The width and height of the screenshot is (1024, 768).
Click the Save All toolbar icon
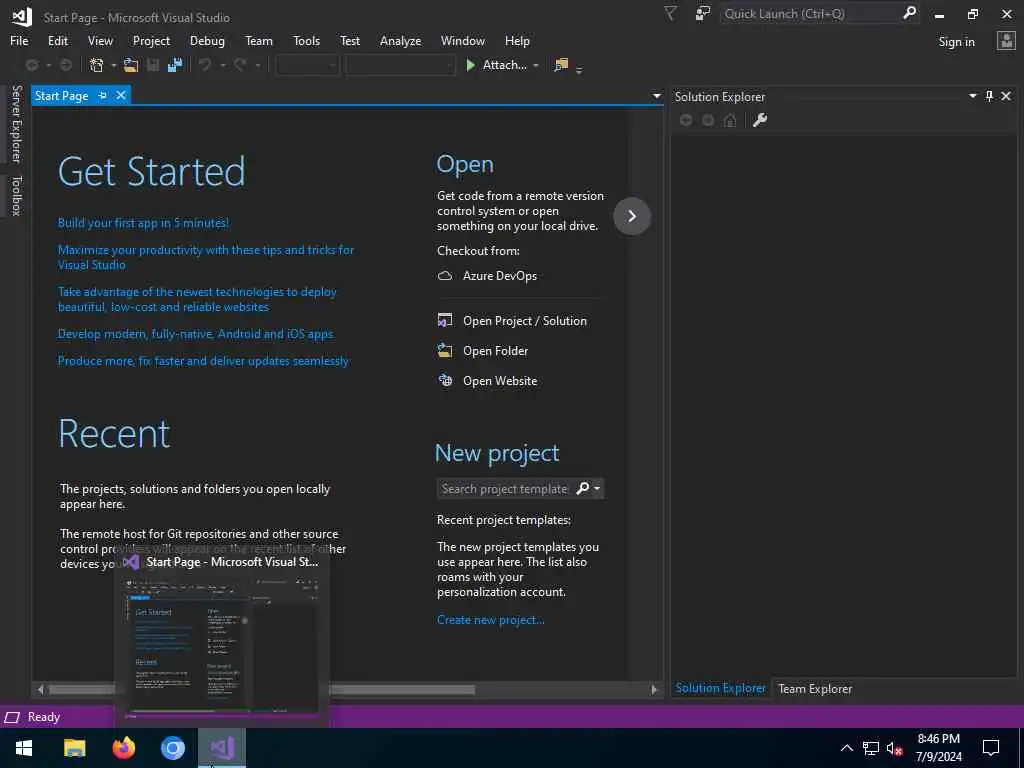tap(174, 65)
